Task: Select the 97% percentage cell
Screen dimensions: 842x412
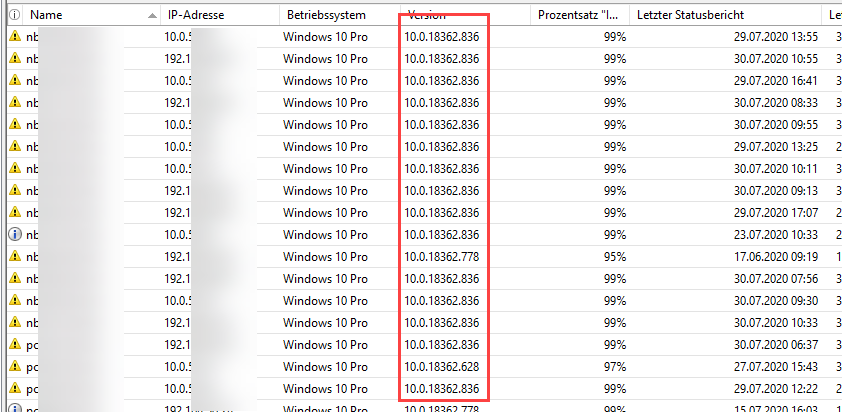Action: pyautogui.click(x=615, y=367)
